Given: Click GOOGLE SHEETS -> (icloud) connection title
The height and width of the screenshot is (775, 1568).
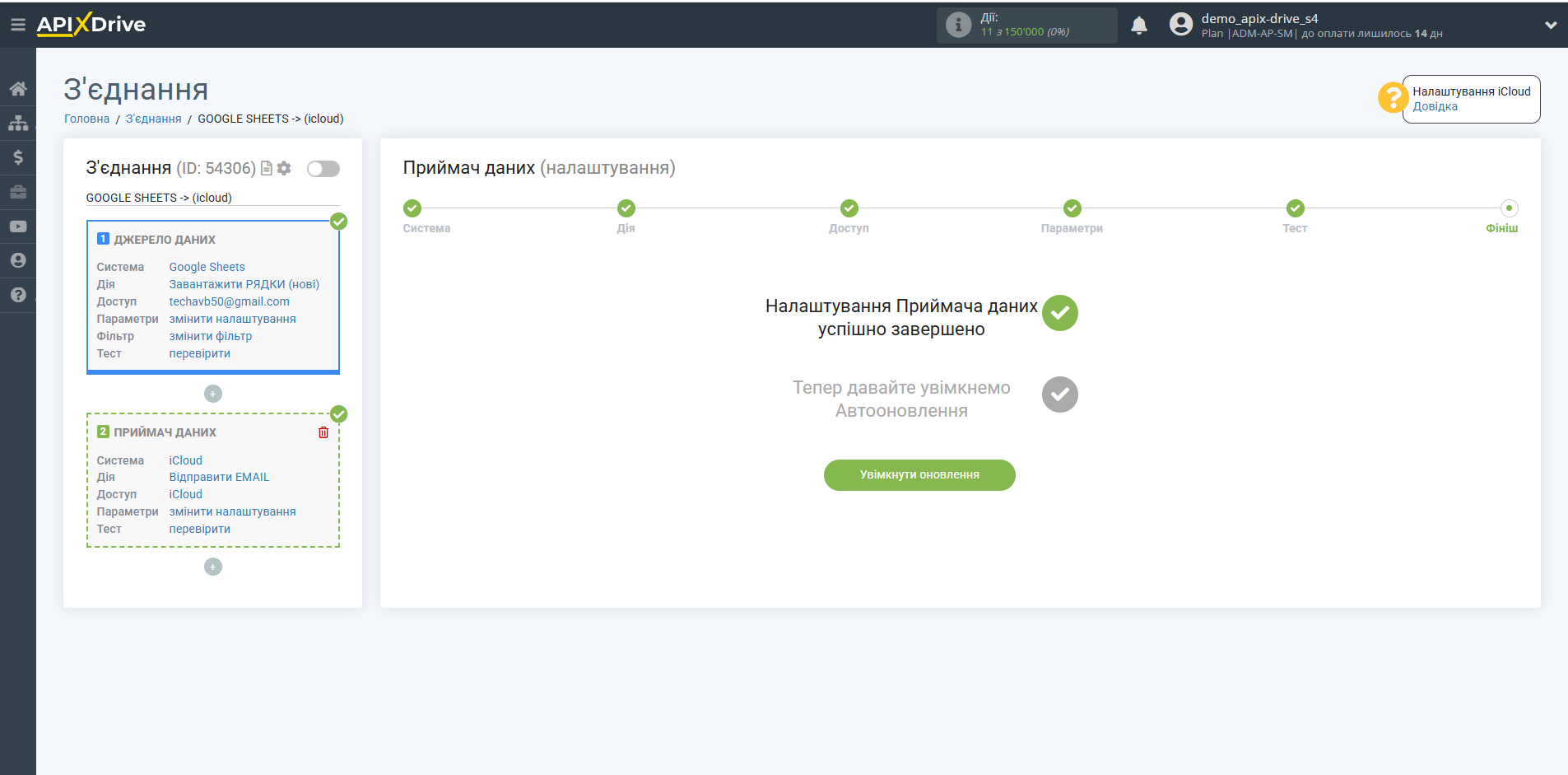Looking at the screenshot, I should tap(159, 198).
